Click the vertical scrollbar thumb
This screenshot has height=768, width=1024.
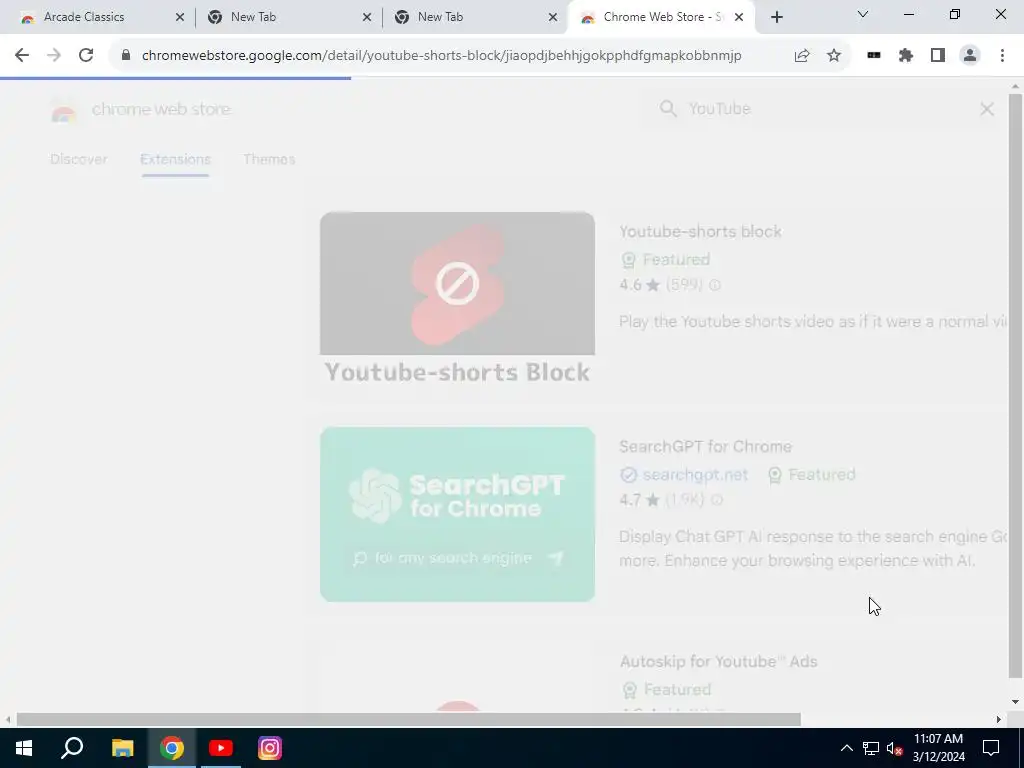click(x=1015, y=385)
